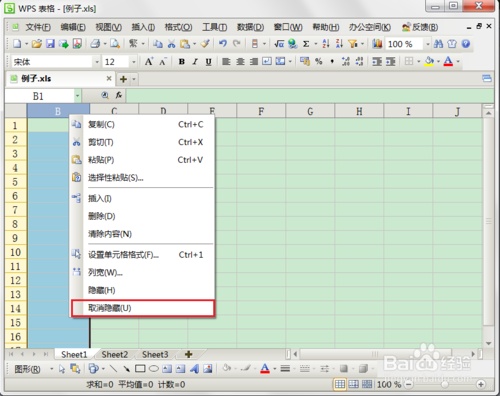Select 列宽(W)... from the context menu
This screenshot has height=396, width=500.
click(x=143, y=273)
